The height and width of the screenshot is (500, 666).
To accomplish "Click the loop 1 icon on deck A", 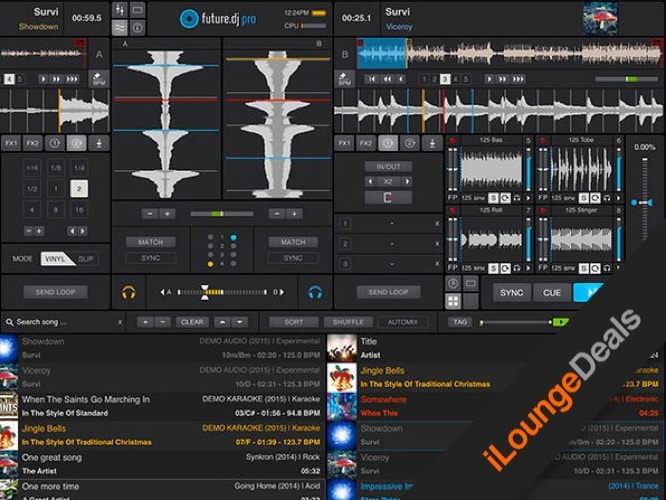I will (x=55, y=143).
